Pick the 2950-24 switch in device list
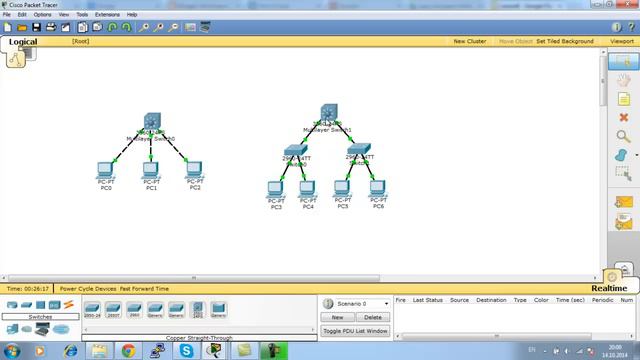The height and width of the screenshot is (360, 640). pos(92,309)
